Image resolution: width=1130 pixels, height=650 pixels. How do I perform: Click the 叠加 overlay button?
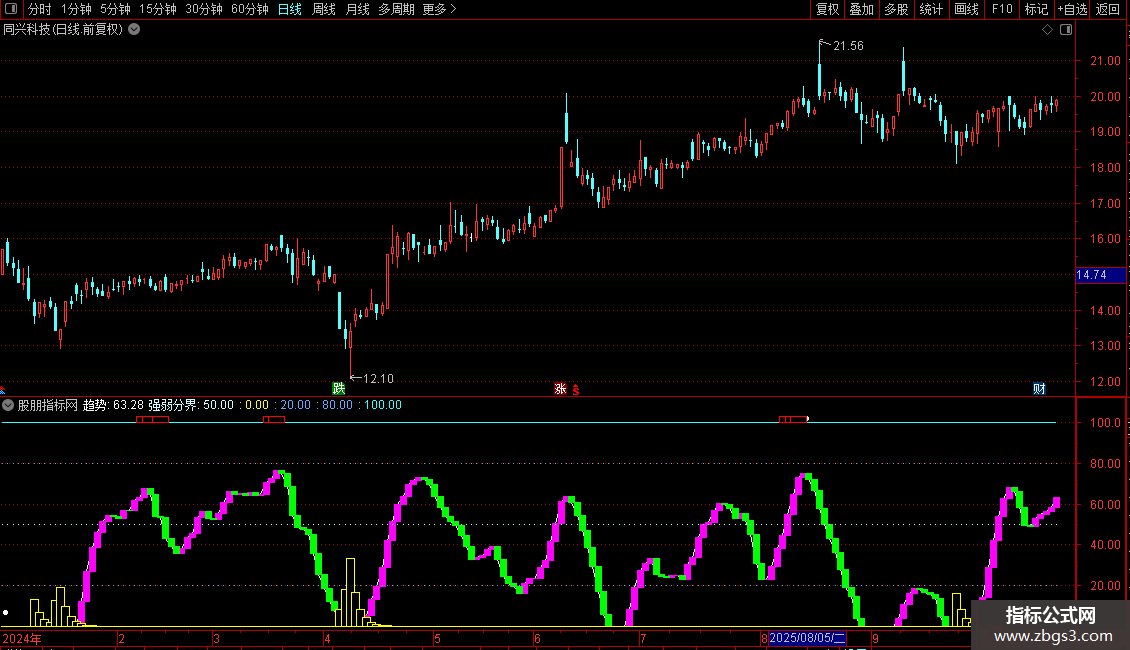coord(861,9)
